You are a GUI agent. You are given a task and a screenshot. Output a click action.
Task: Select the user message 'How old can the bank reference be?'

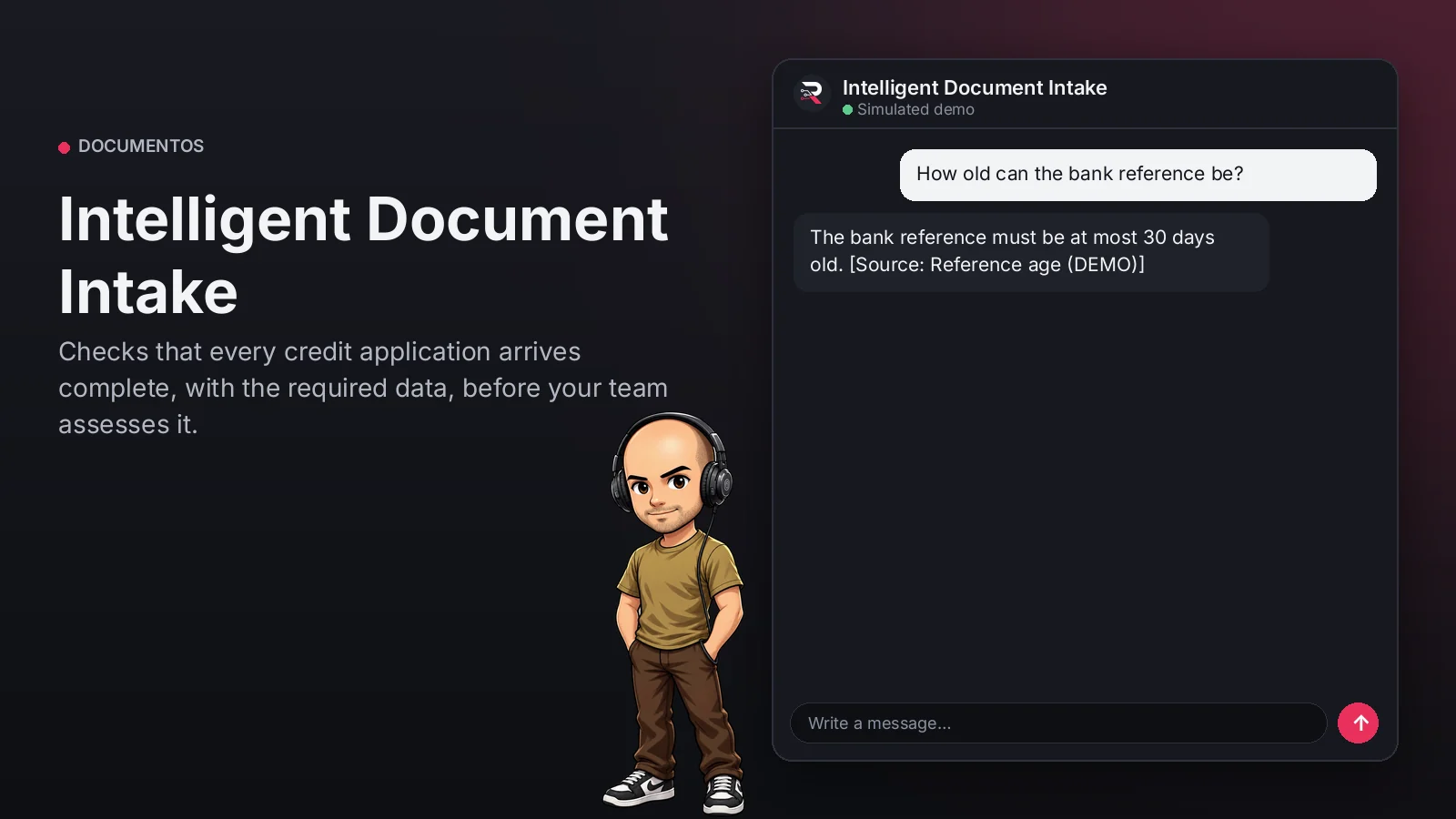[x=1137, y=175]
